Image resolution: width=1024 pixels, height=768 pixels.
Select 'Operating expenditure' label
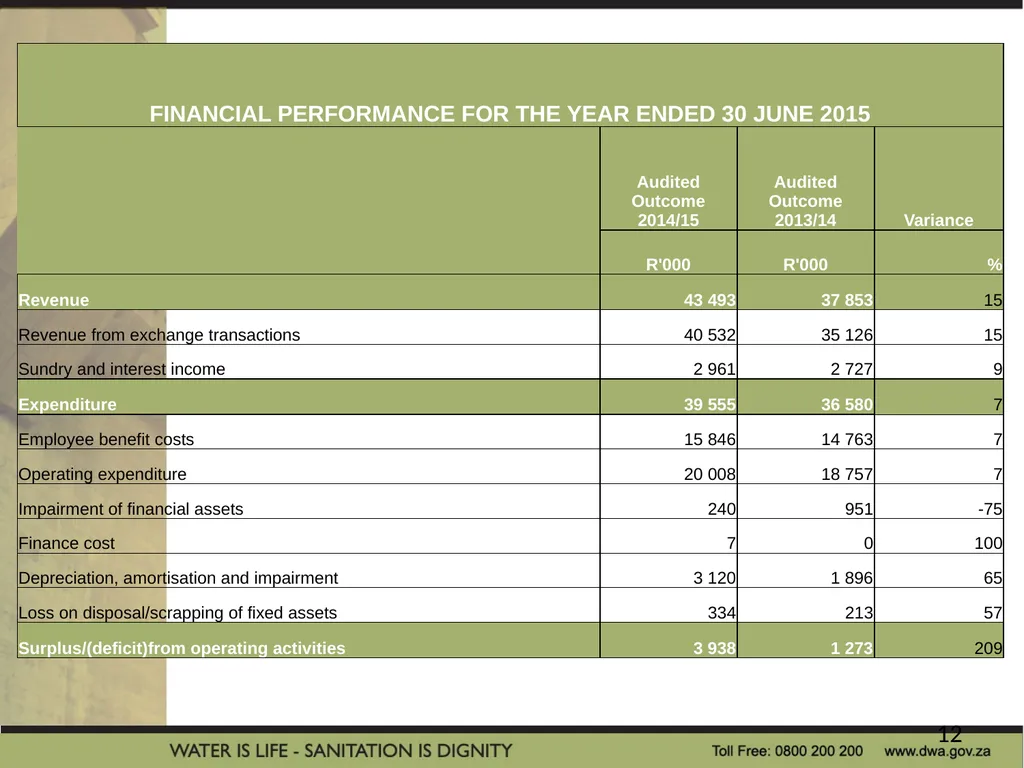pos(102,474)
